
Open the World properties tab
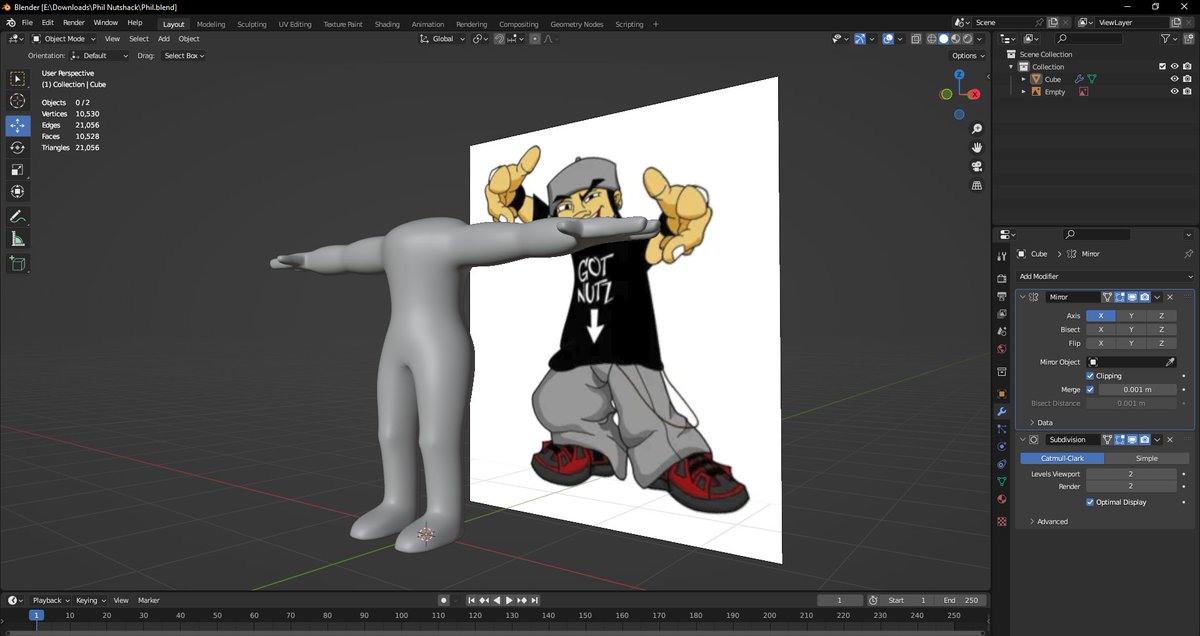click(x=1002, y=349)
